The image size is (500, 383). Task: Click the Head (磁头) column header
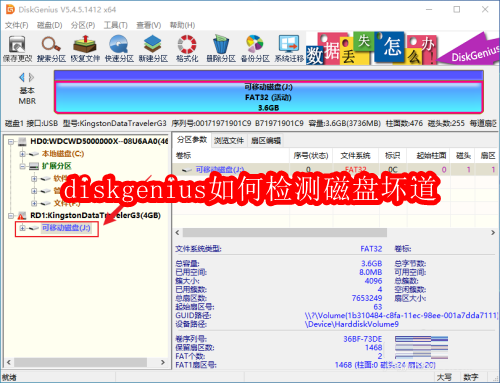[463, 156]
